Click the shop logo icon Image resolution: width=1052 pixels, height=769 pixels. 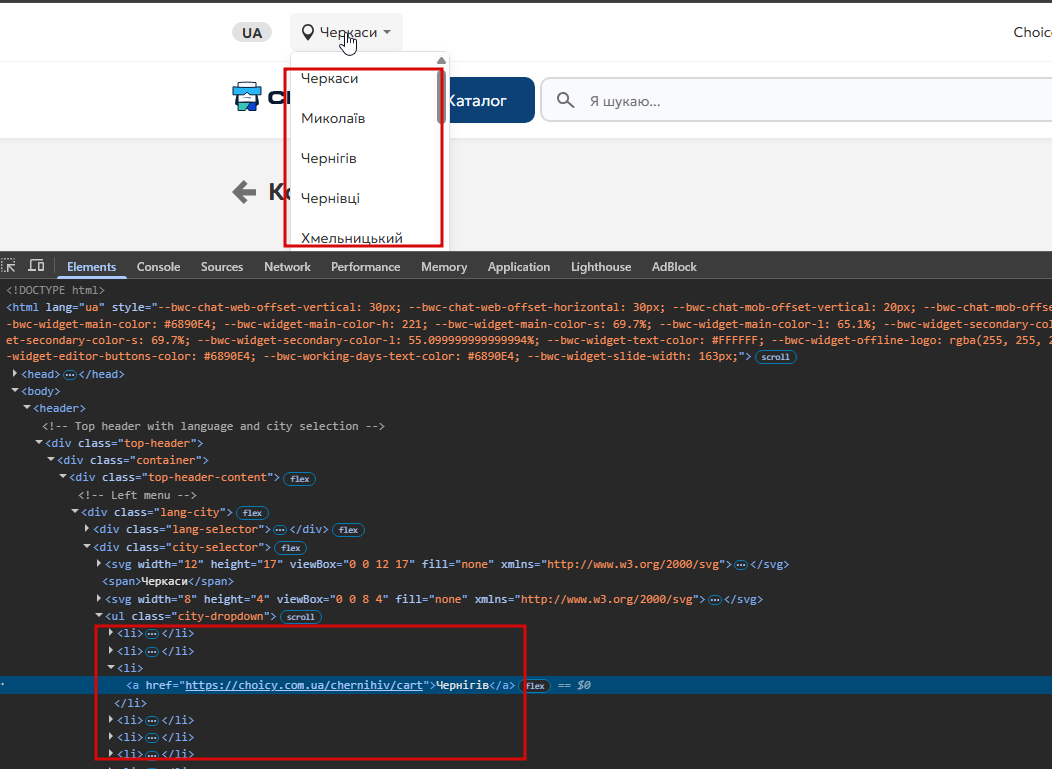247,97
